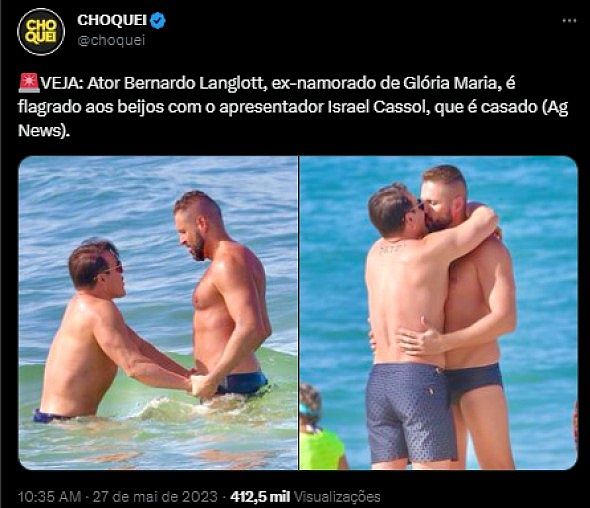Open the CHOQUEI profile avatar
590x508 pixels.
click(41, 32)
